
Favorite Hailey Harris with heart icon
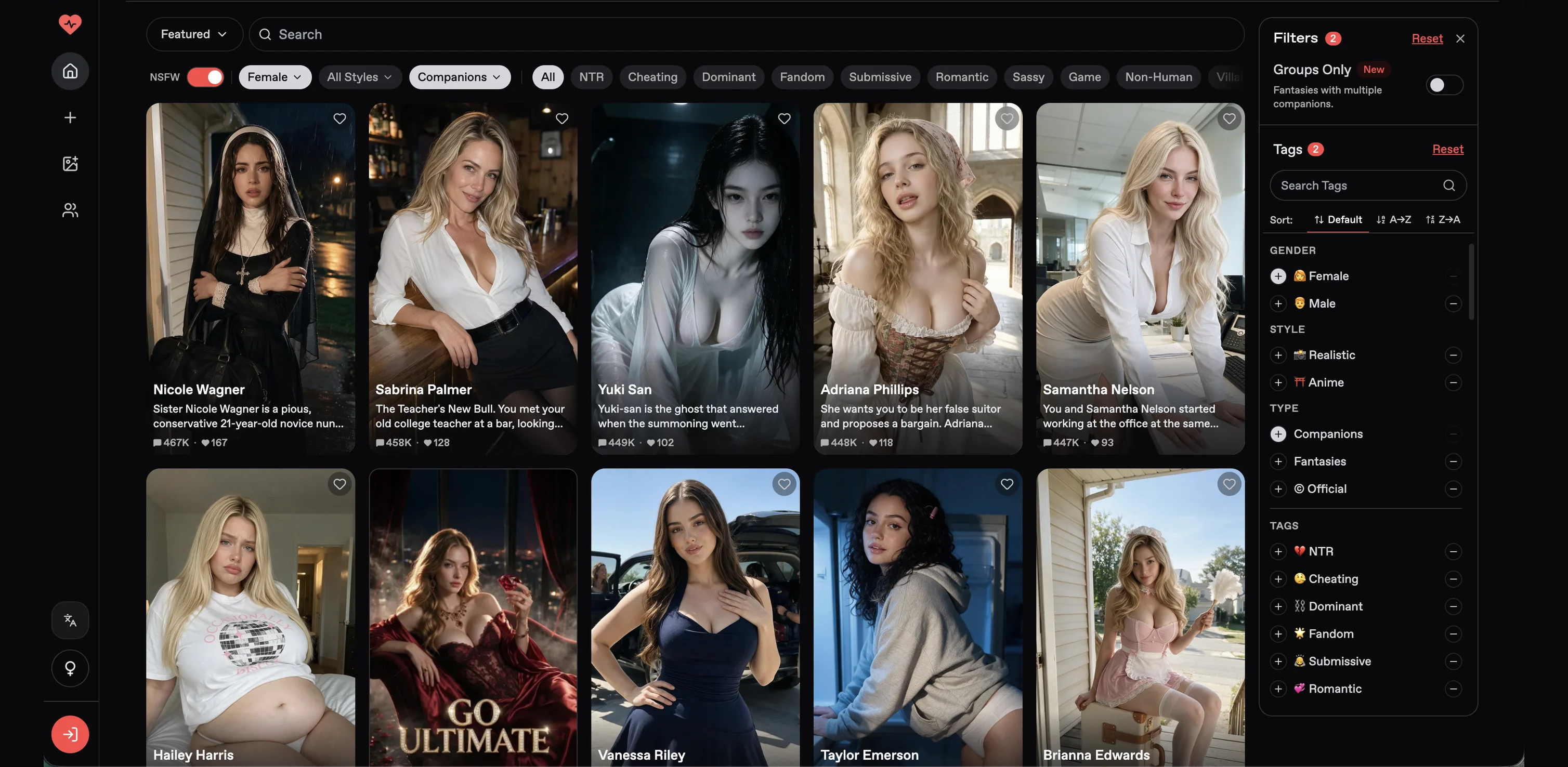(x=339, y=484)
